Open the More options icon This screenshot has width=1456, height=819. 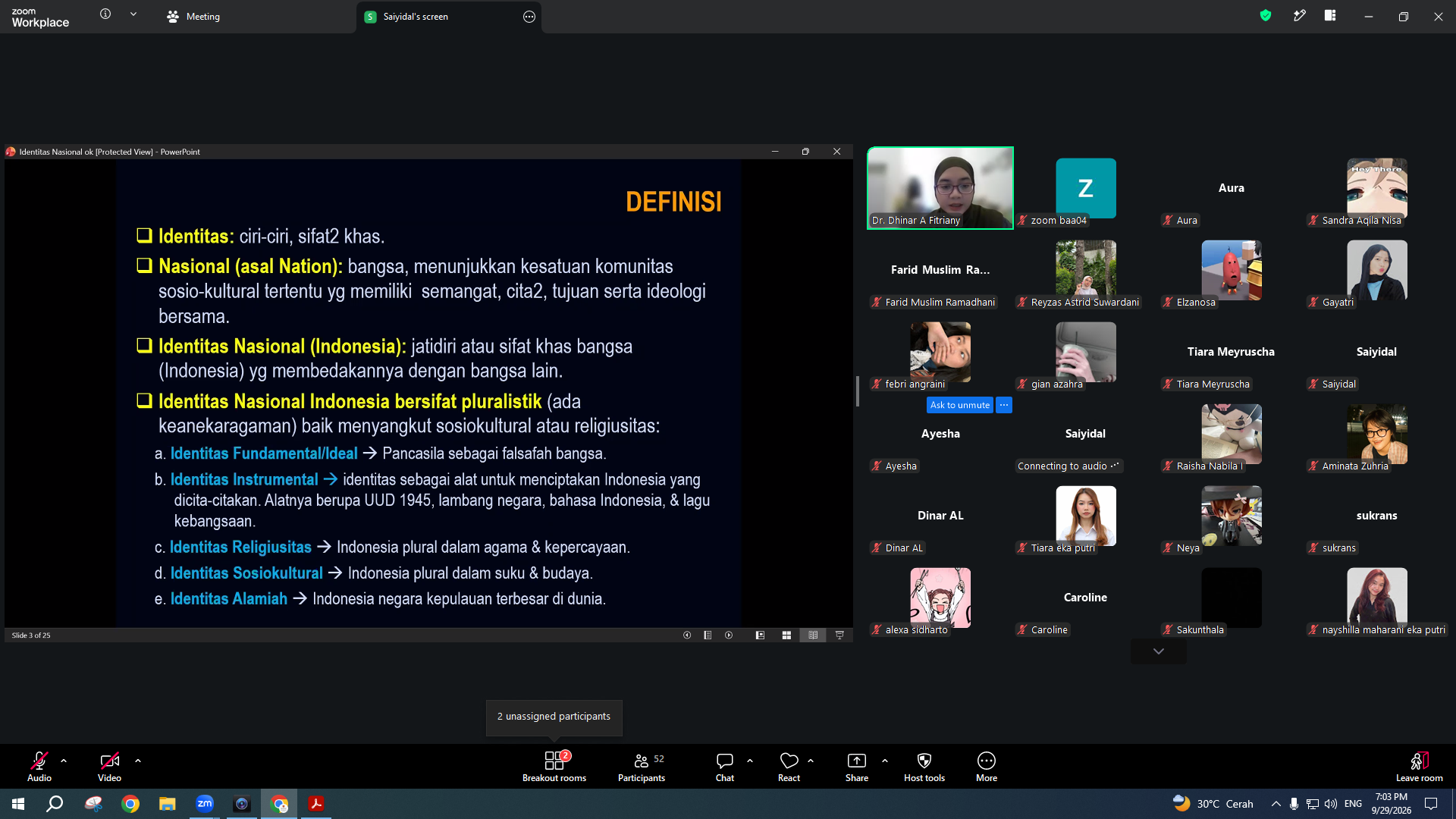pos(987,761)
